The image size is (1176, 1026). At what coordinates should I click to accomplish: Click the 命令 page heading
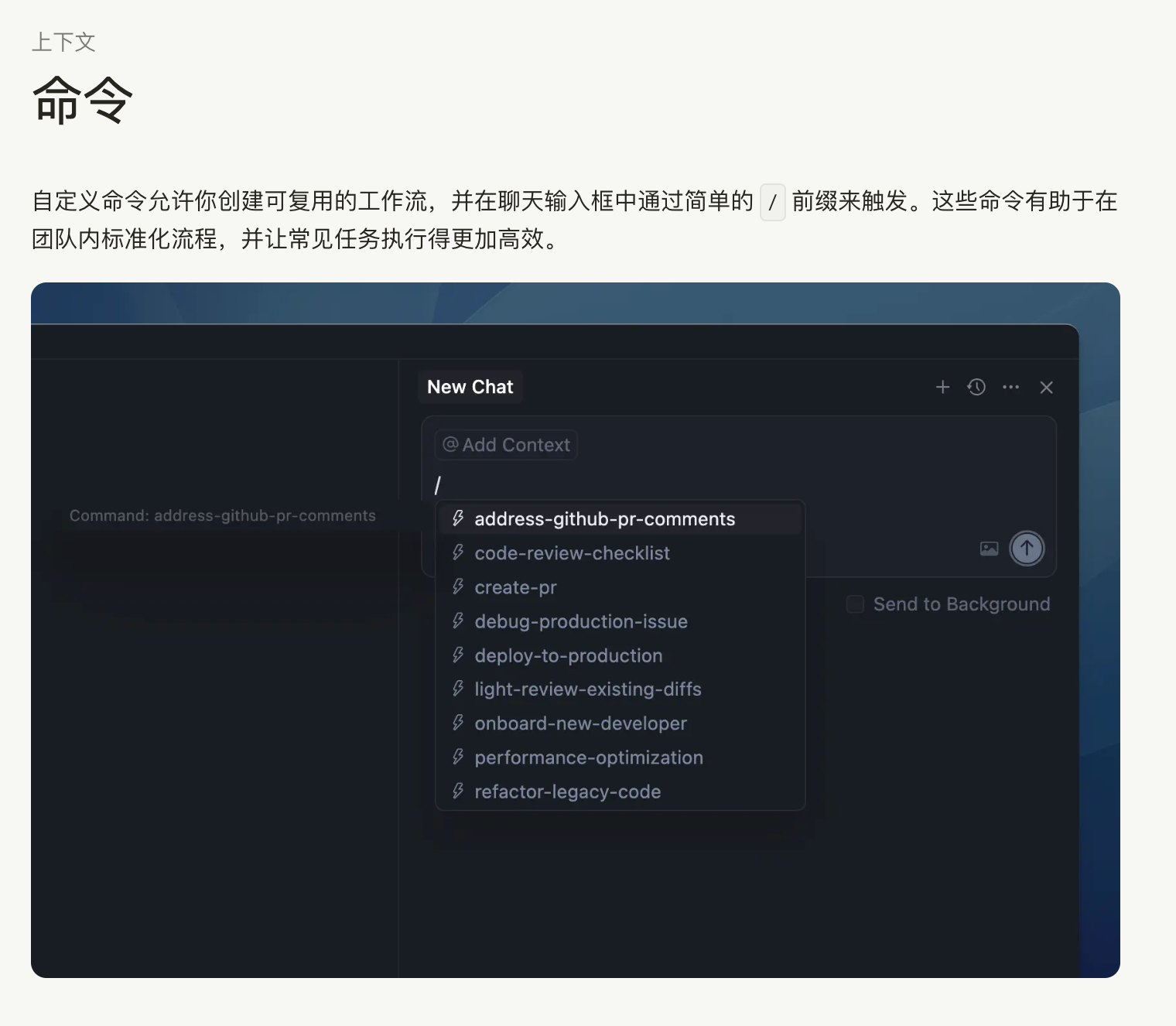click(82, 100)
